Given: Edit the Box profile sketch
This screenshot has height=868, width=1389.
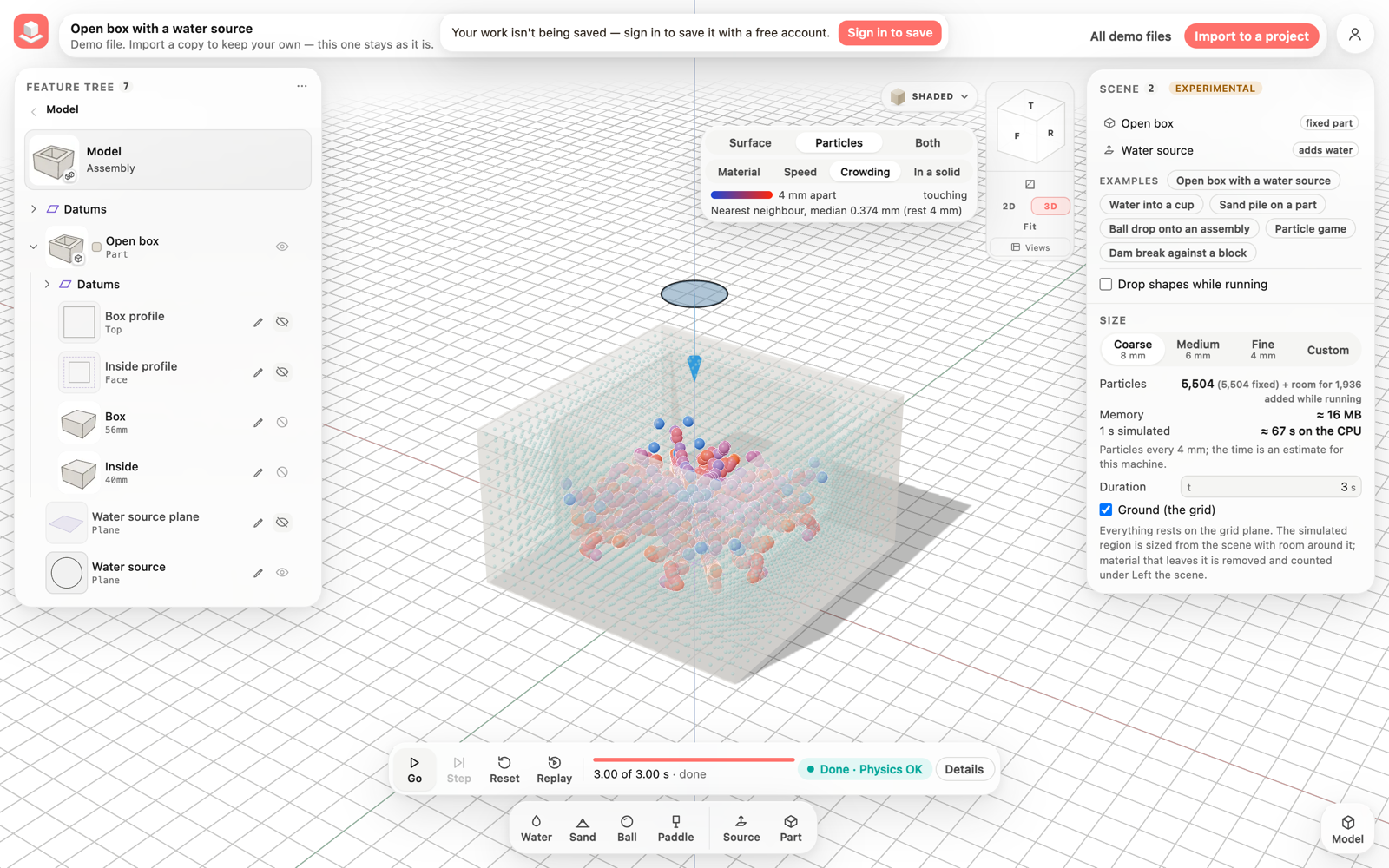Looking at the screenshot, I should tap(258, 322).
